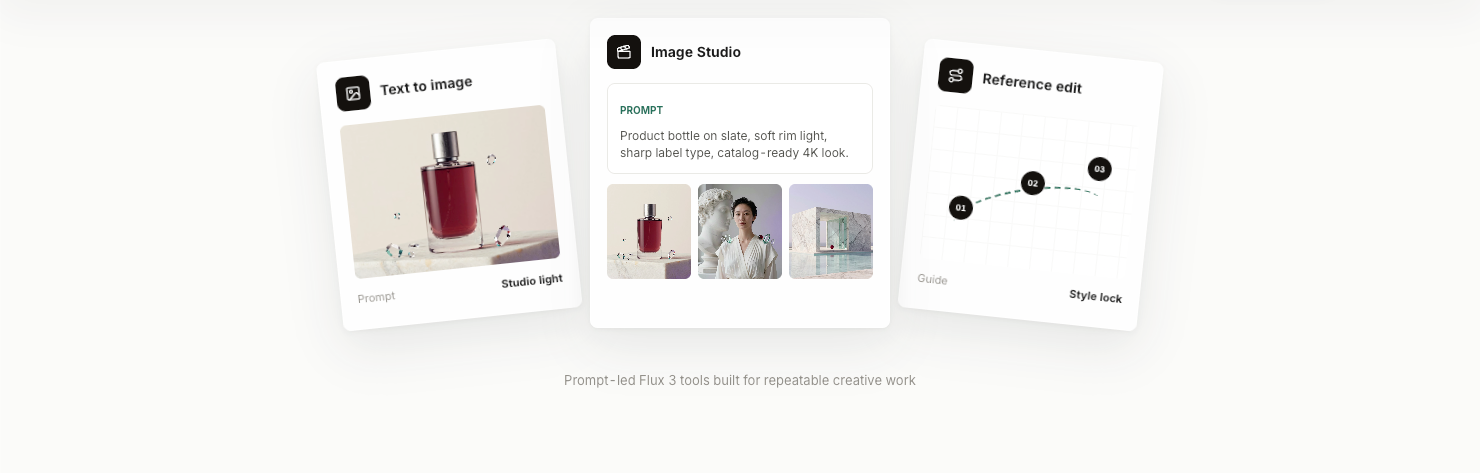Click the Guide label on Reference edit card
The height and width of the screenshot is (473, 1480).
coord(932,279)
